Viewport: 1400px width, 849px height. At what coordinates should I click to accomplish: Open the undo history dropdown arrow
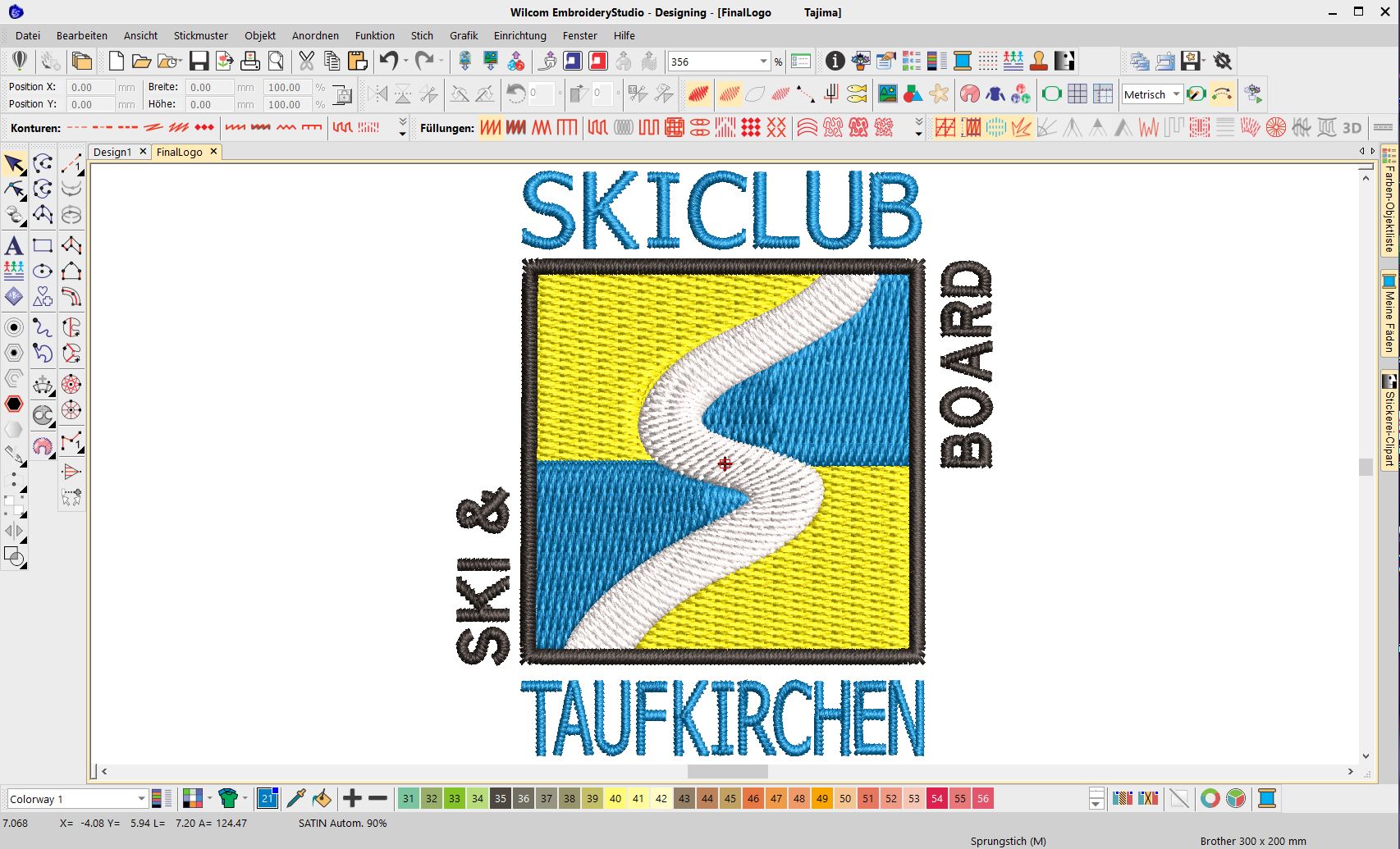click(x=405, y=62)
